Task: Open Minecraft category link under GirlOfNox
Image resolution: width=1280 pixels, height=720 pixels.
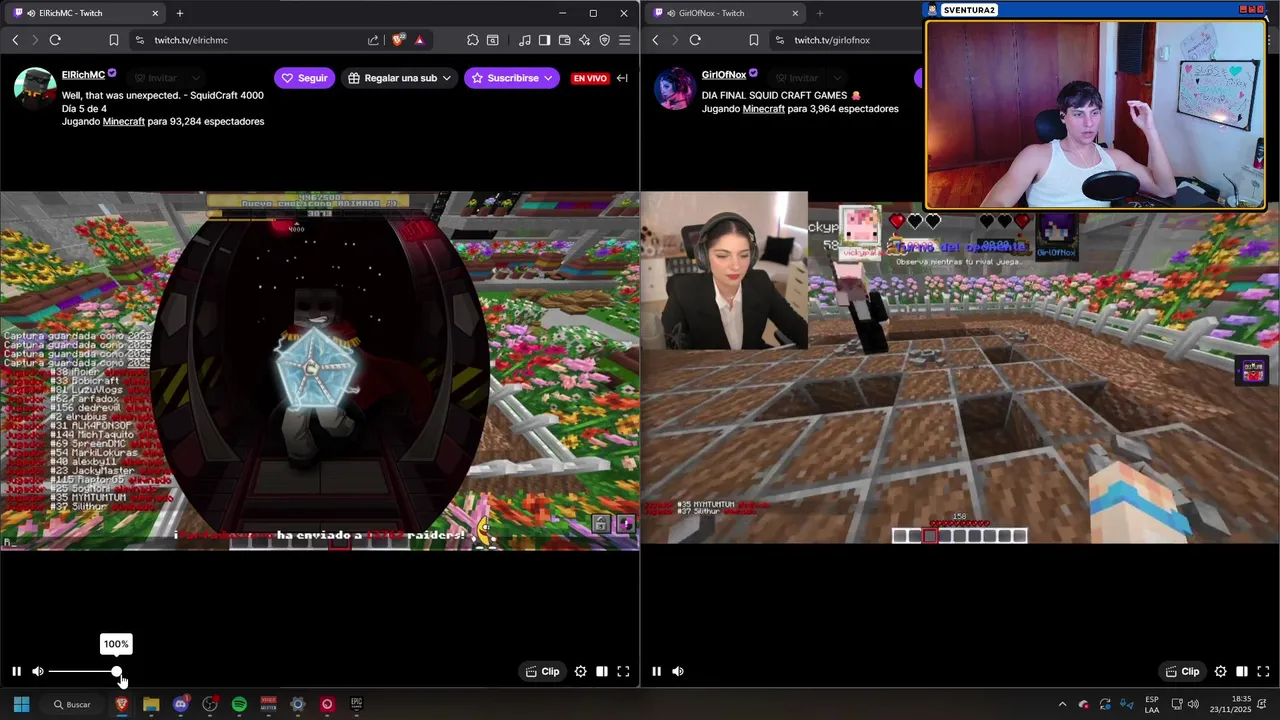Action: pyautogui.click(x=764, y=109)
